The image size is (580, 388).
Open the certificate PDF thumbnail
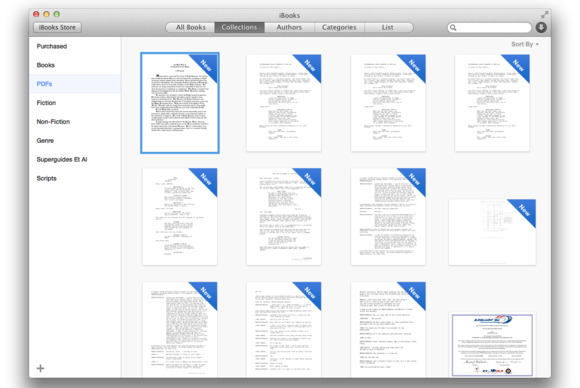pyautogui.click(x=492, y=345)
